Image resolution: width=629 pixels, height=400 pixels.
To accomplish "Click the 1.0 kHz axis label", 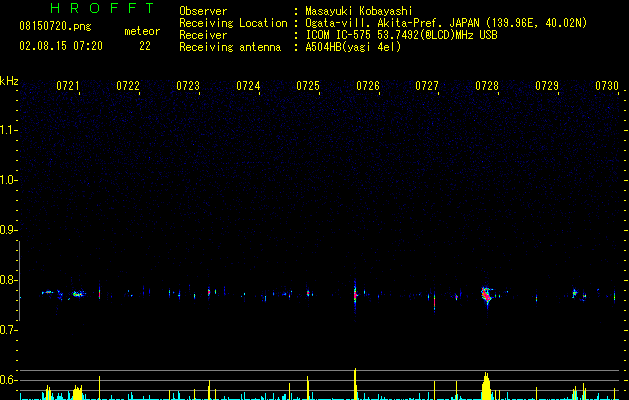I will (x=8, y=180).
